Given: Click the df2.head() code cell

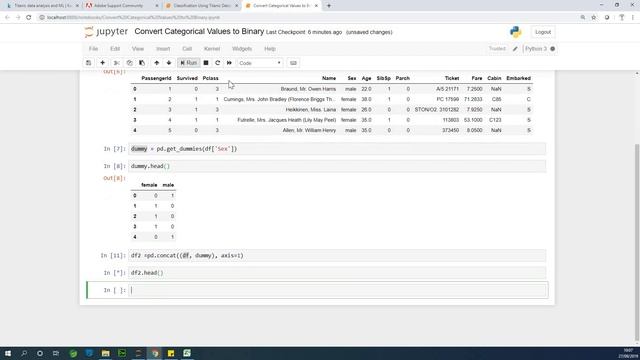Looking at the screenshot, I should tap(337, 273).
